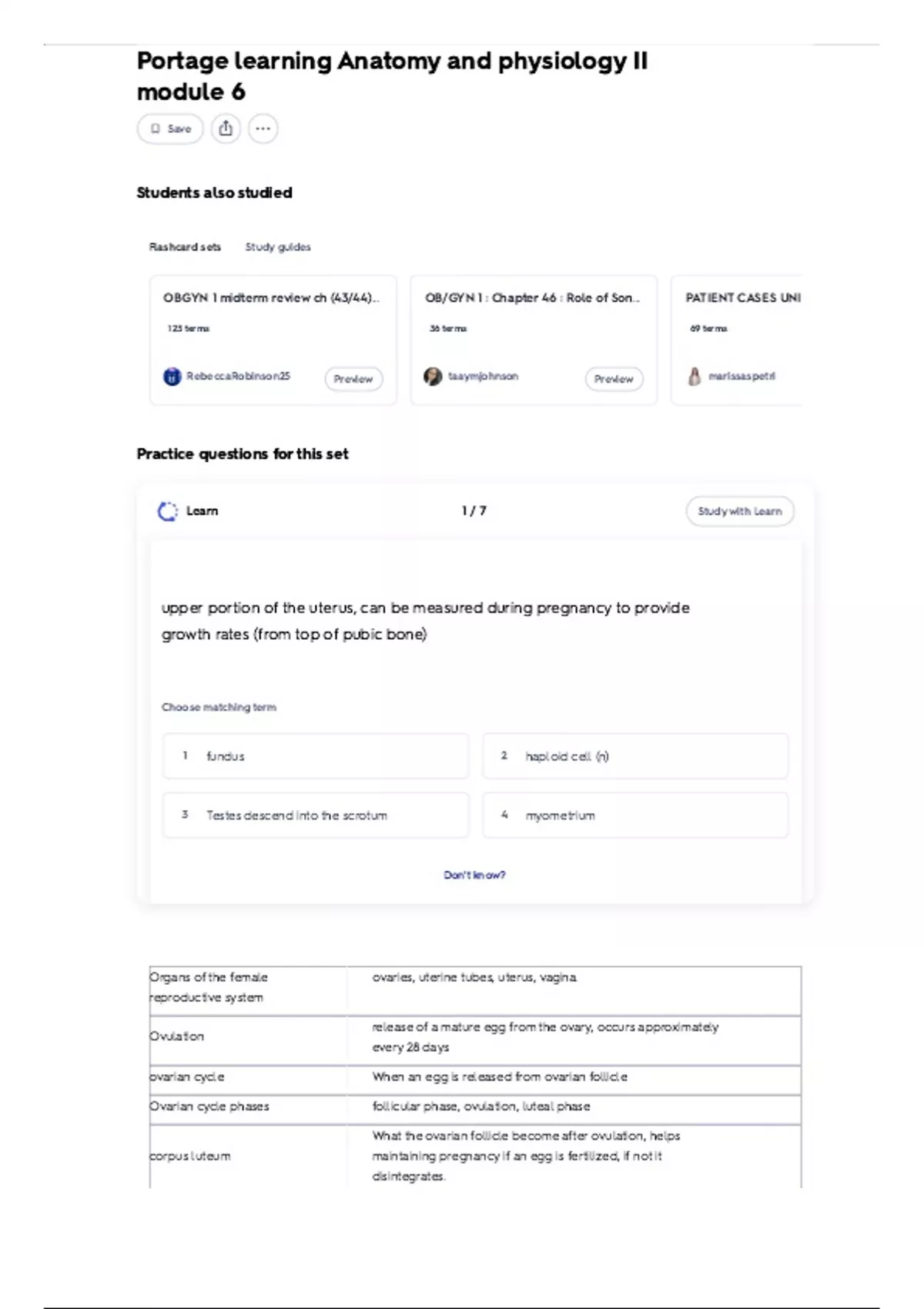The width and height of the screenshot is (924, 1309).
Task: Click the Learn mode icon
Action: pyautogui.click(x=167, y=511)
